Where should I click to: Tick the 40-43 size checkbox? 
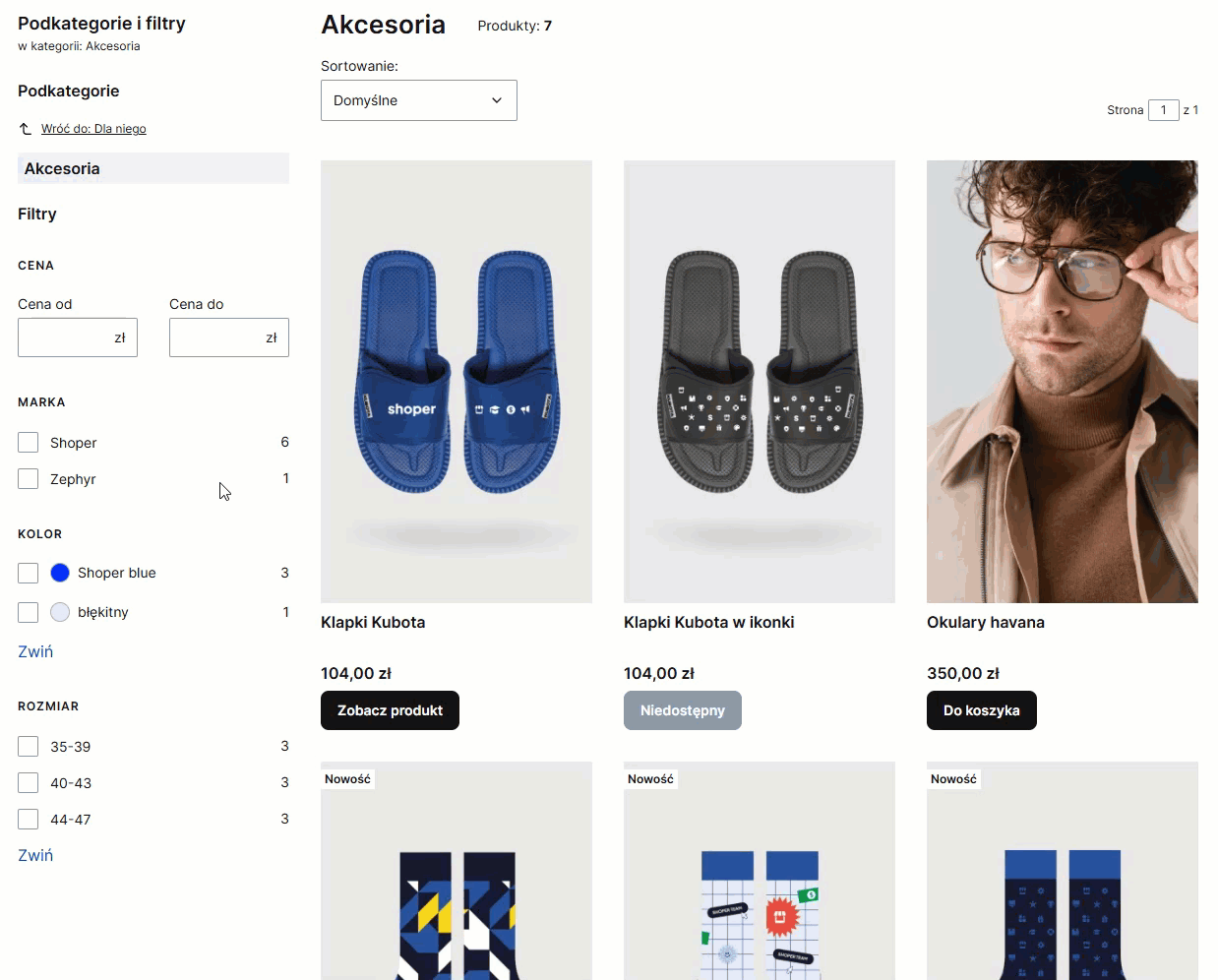[29, 783]
